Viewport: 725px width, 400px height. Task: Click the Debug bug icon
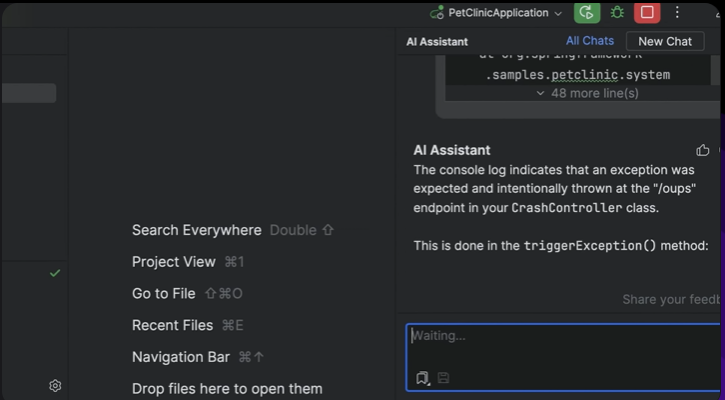617,12
